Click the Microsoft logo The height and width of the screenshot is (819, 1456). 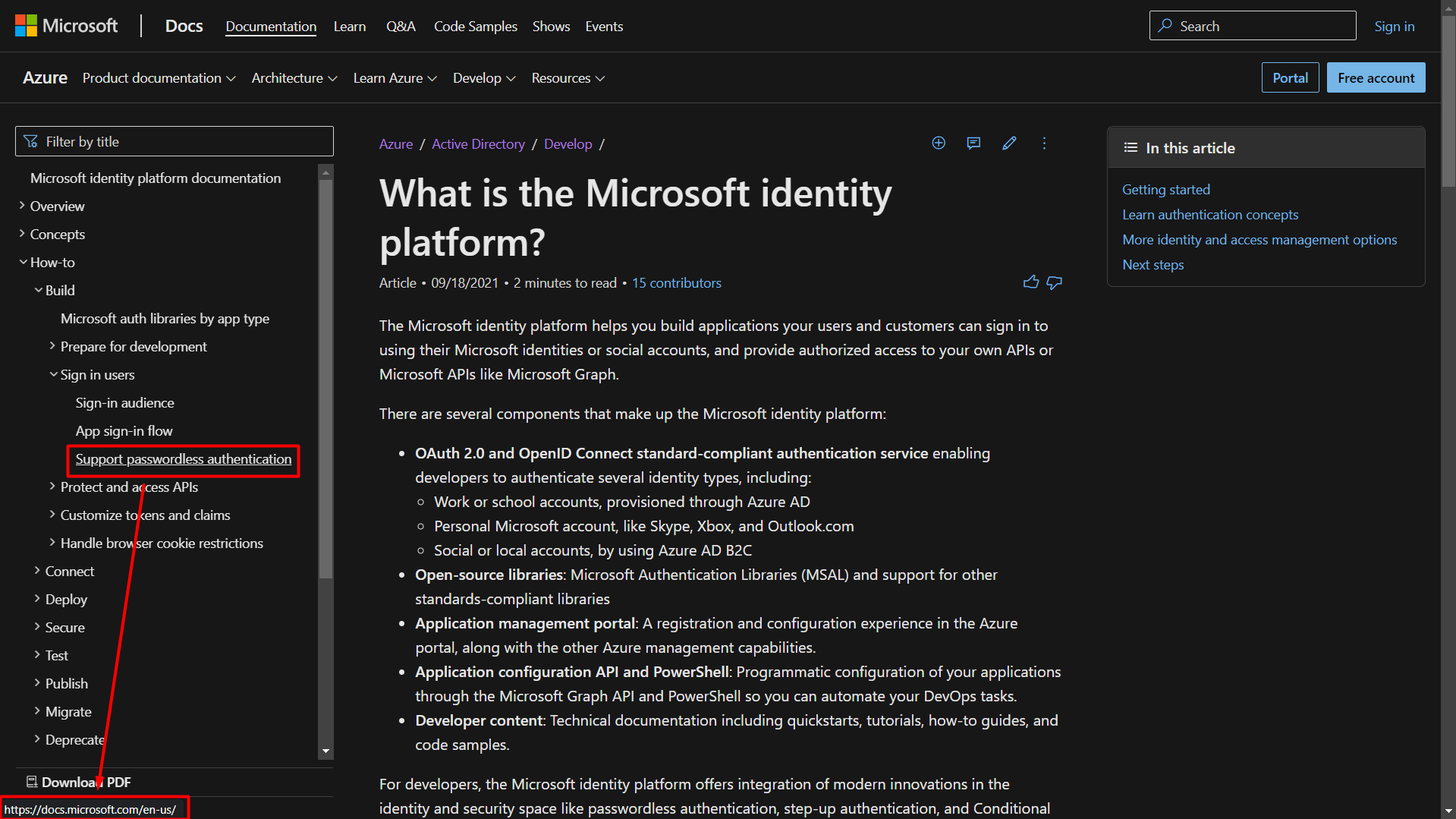pyautogui.click(x=66, y=26)
